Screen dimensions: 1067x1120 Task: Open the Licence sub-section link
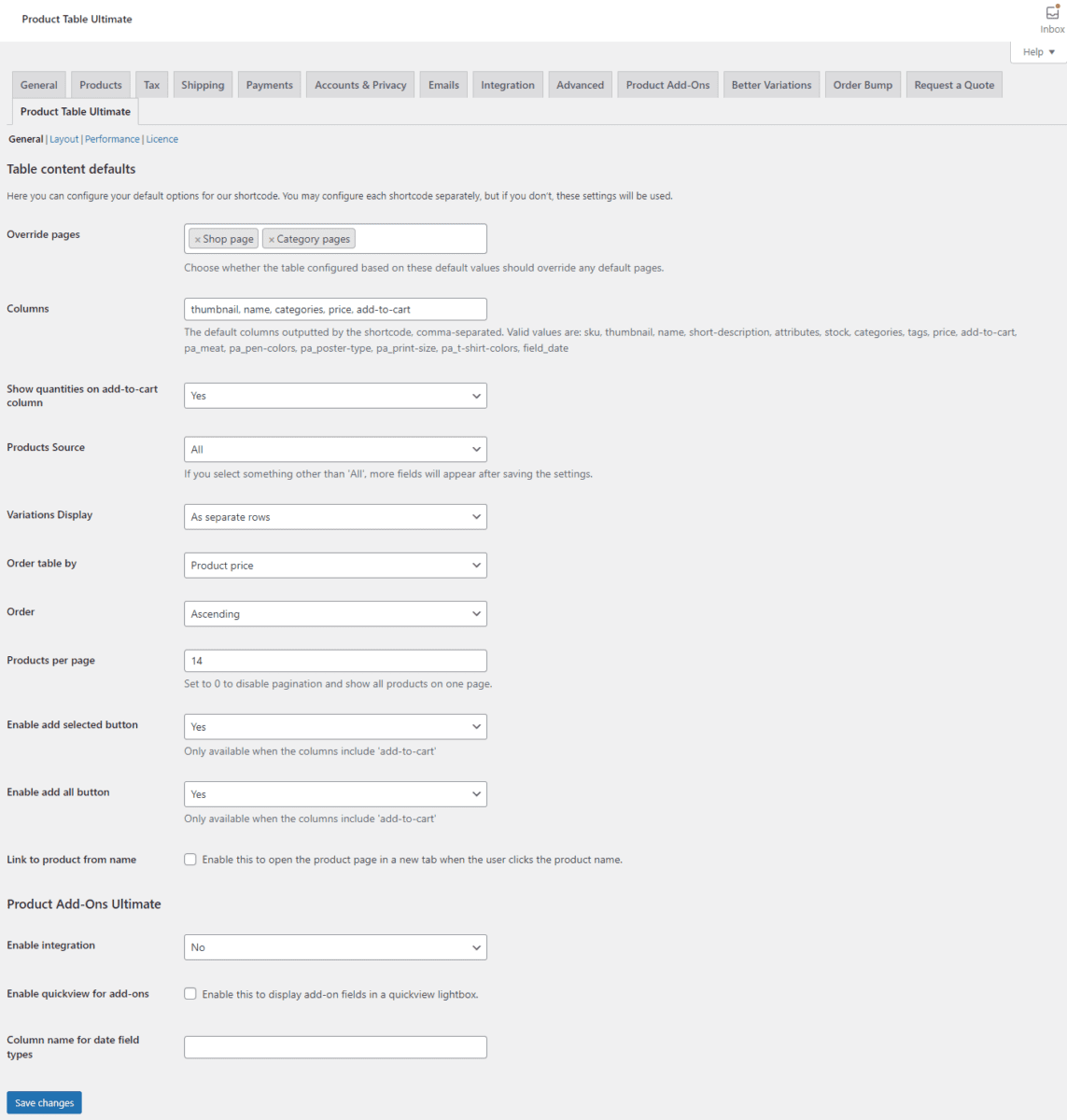click(x=162, y=139)
